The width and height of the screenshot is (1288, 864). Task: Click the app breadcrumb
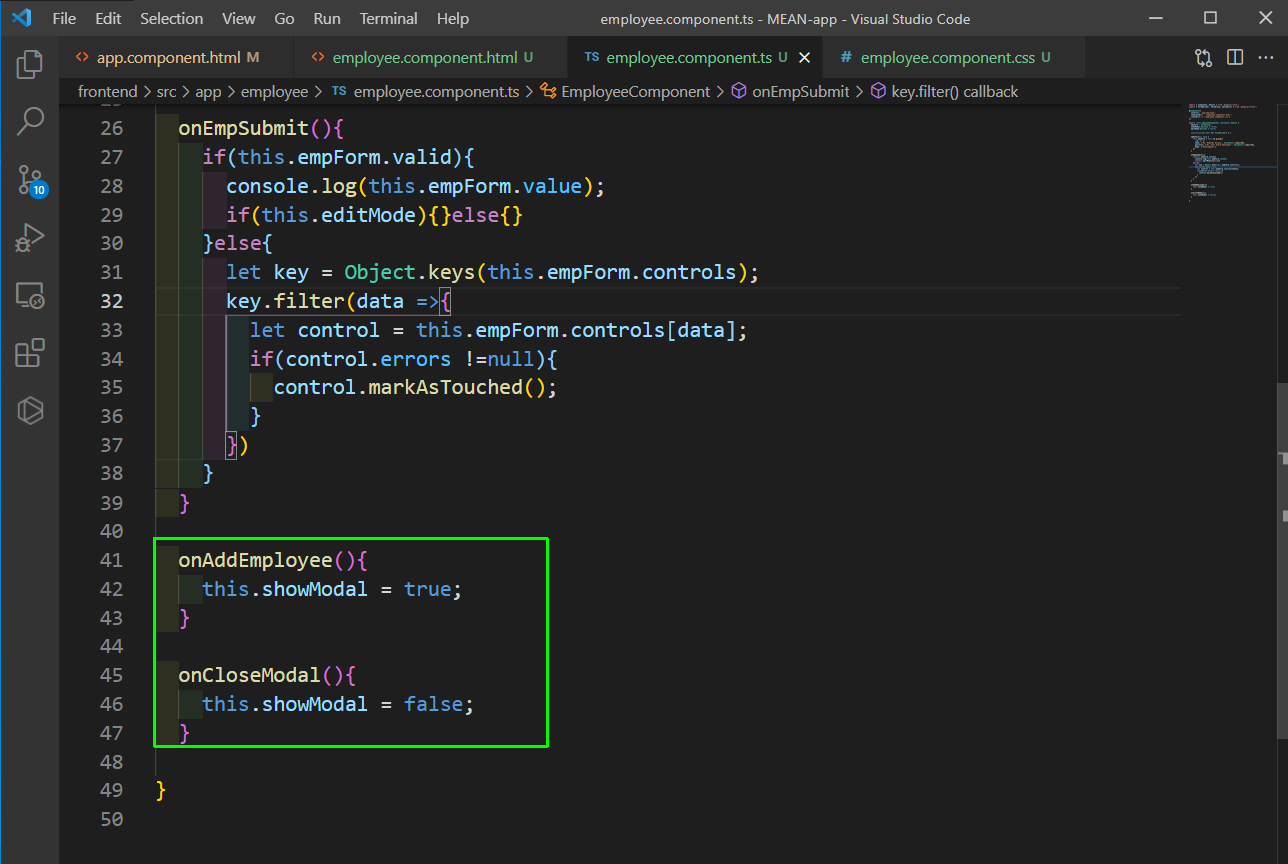[x=208, y=91]
